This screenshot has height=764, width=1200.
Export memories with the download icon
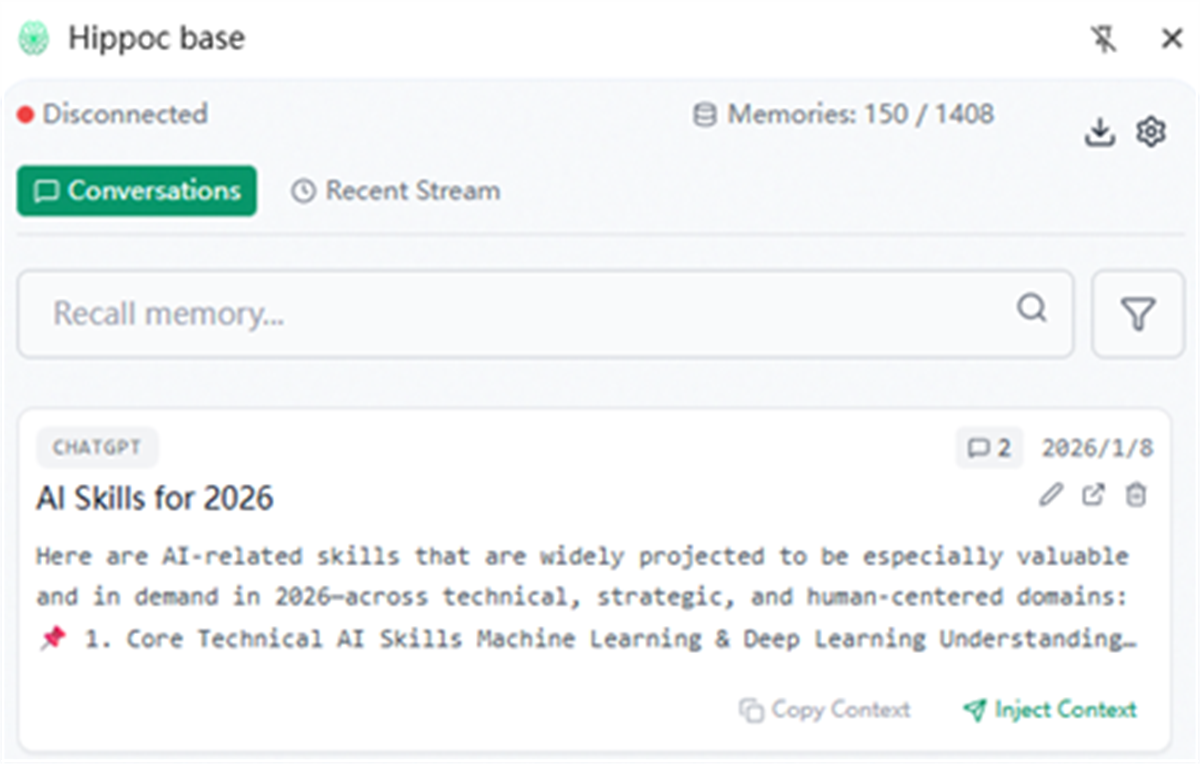pyautogui.click(x=1100, y=132)
